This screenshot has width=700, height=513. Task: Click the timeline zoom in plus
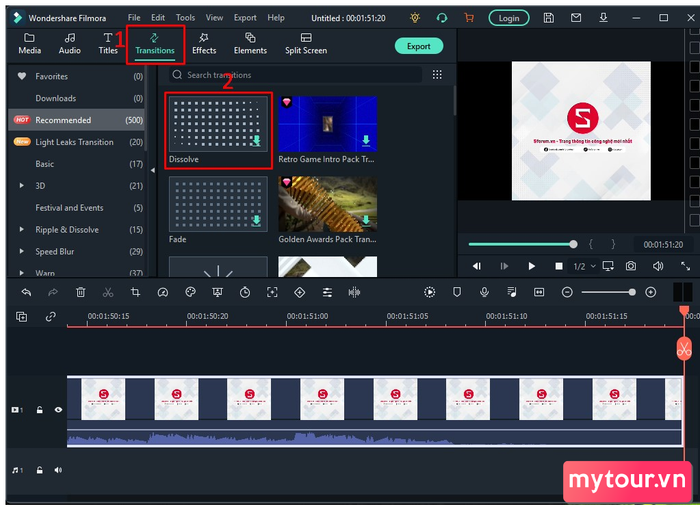[650, 292]
